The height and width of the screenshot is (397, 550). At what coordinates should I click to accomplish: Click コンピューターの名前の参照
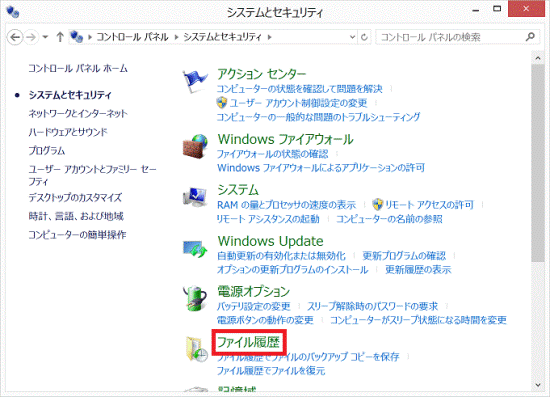tap(389, 219)
